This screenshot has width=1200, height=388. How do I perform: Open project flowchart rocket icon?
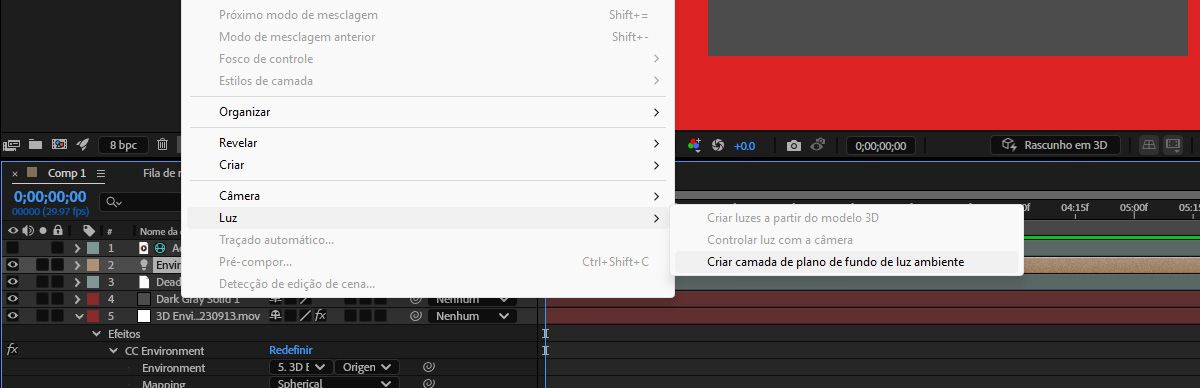click(83, 145)
